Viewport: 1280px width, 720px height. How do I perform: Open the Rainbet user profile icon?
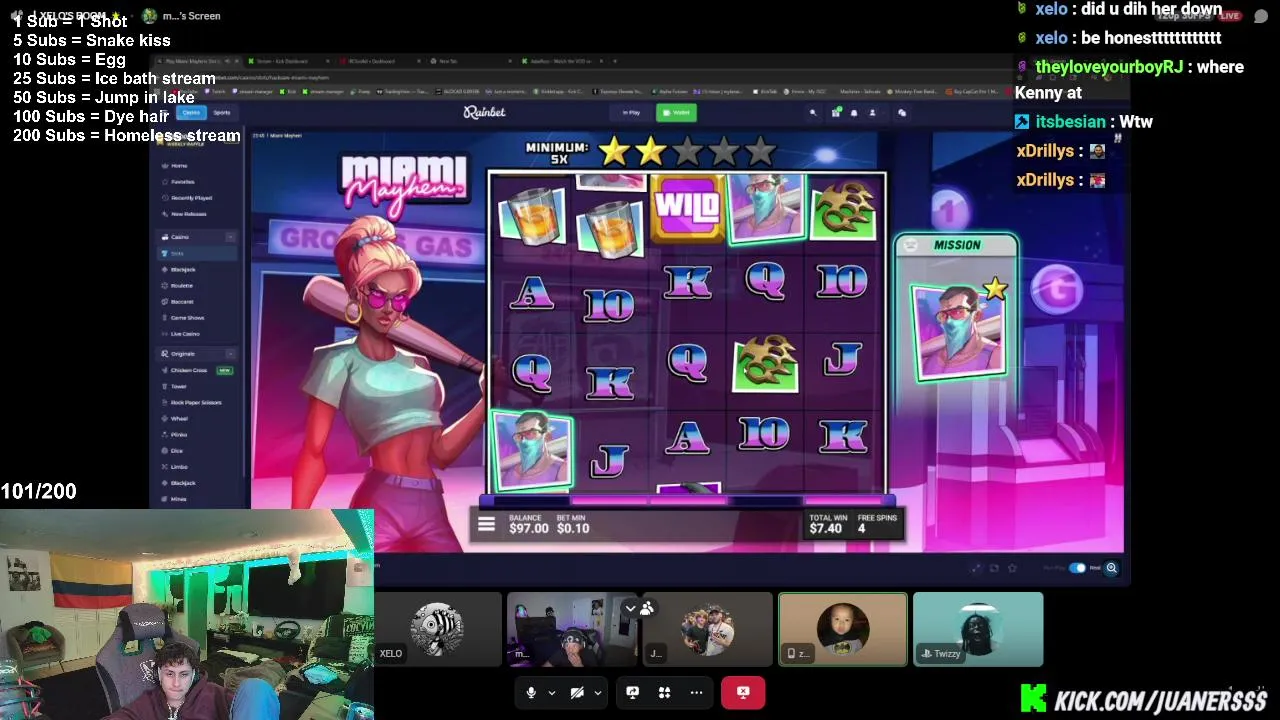point(872,113)
